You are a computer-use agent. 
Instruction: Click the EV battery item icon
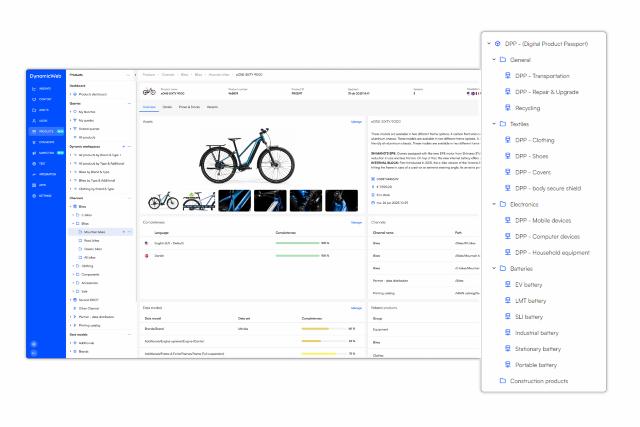tap(509, 284)
